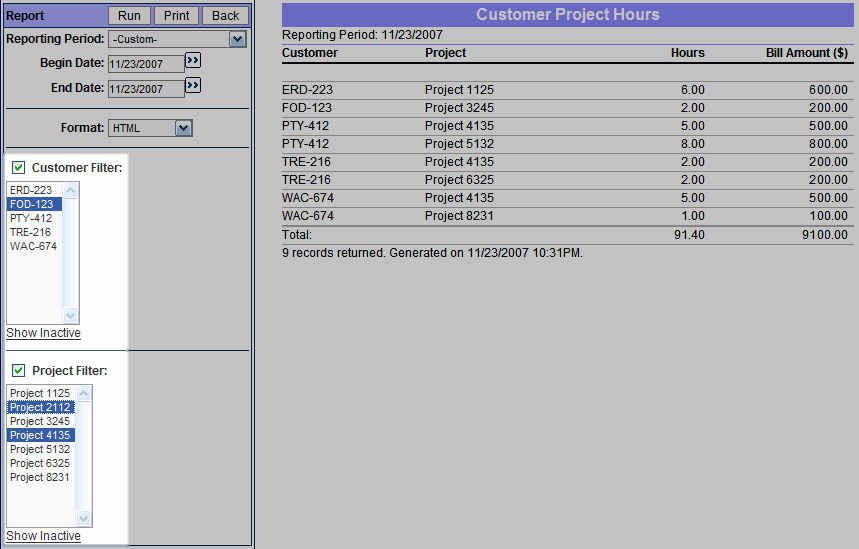The width and height of the screenshot is (859, 549).
Task: Toggle the Customer Filter checkbox
Action: coord(18,167)
